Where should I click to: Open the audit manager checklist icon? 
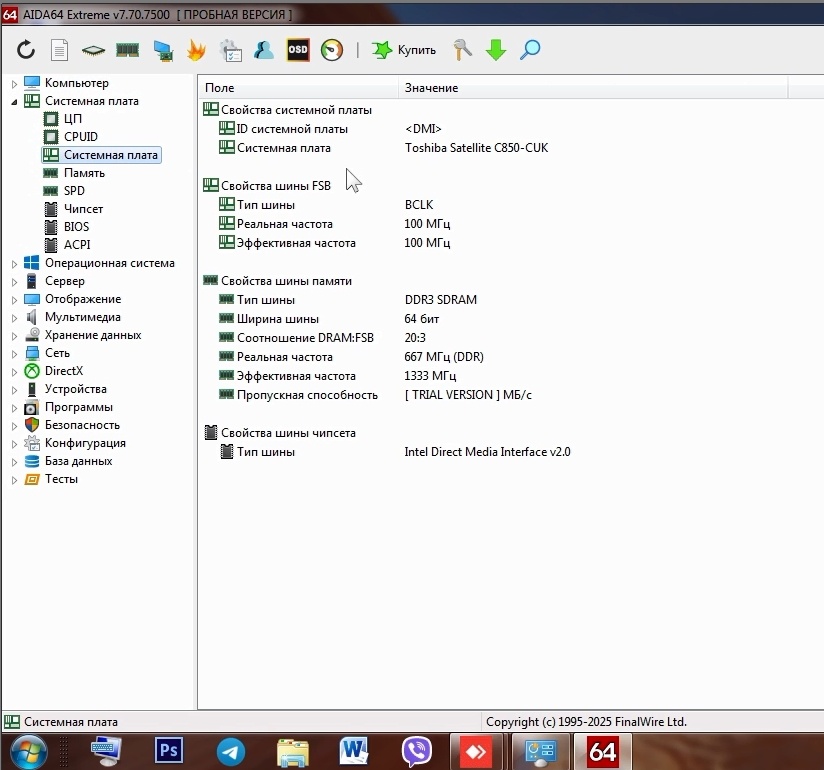[x=231, y=51]
